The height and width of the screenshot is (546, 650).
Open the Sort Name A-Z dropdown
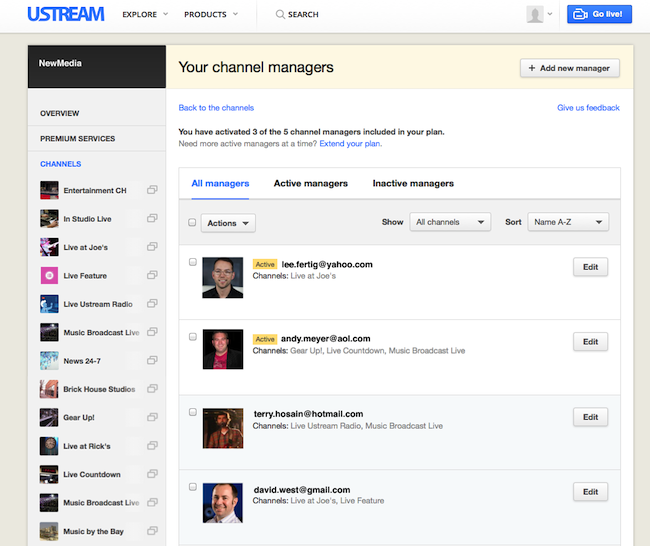[568, 222]
